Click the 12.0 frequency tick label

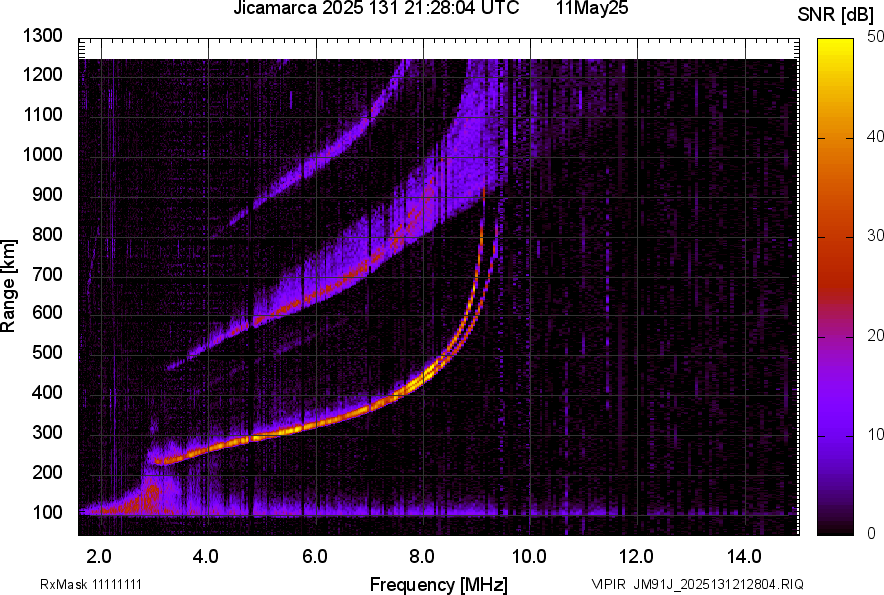tap(637, 557)
